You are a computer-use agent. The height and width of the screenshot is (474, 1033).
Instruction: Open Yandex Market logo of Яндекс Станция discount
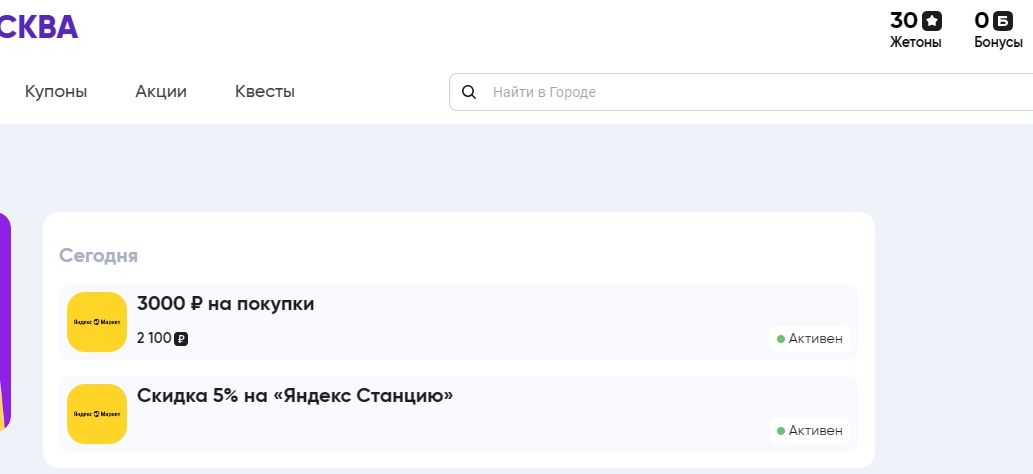[97, 414]
